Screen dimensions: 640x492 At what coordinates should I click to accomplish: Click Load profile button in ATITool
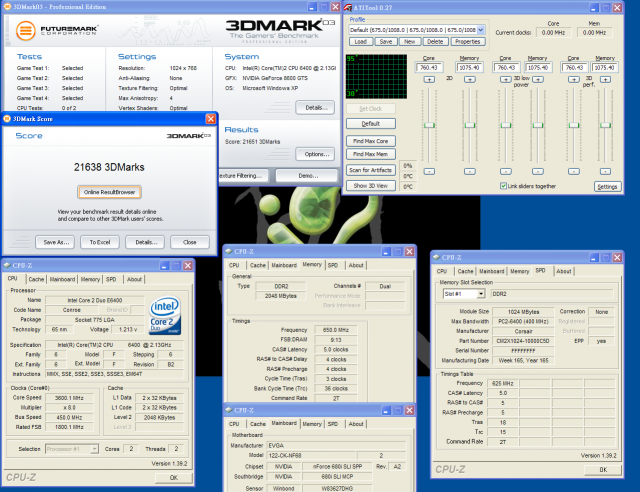pos(360,42)
